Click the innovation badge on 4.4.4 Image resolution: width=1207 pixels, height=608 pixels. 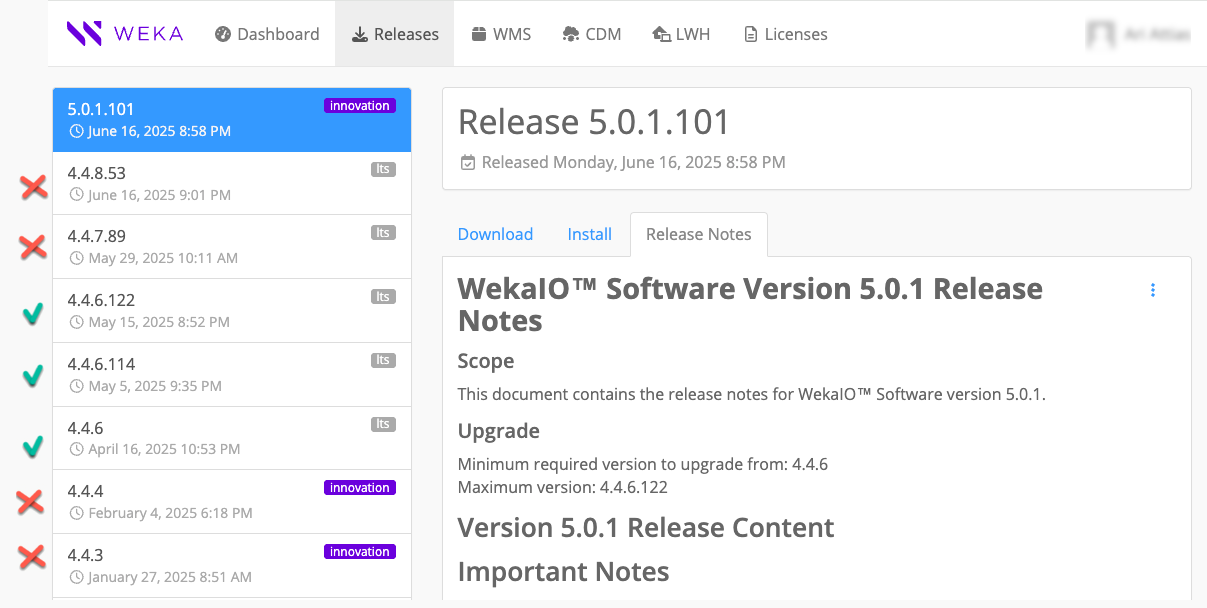coord(359,488)
